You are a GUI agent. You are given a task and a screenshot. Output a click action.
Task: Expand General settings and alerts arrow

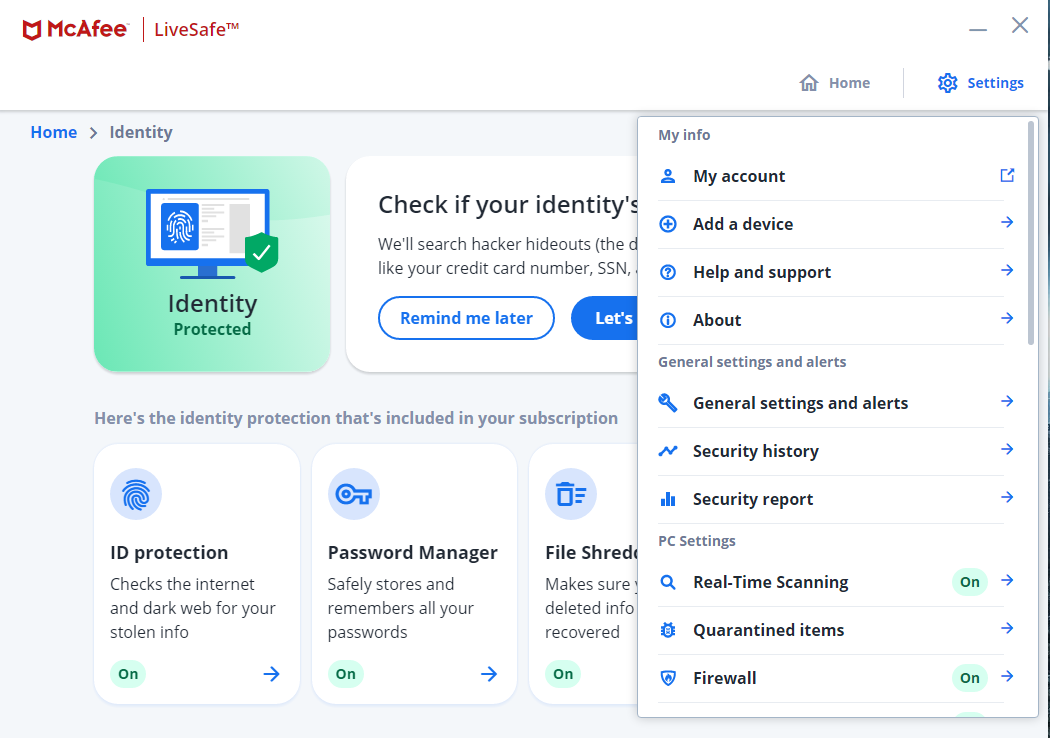(x=1006, y=401)
